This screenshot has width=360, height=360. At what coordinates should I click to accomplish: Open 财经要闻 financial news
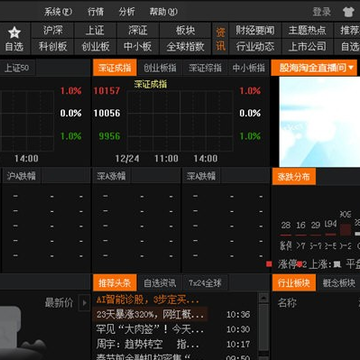pos(255,31)
